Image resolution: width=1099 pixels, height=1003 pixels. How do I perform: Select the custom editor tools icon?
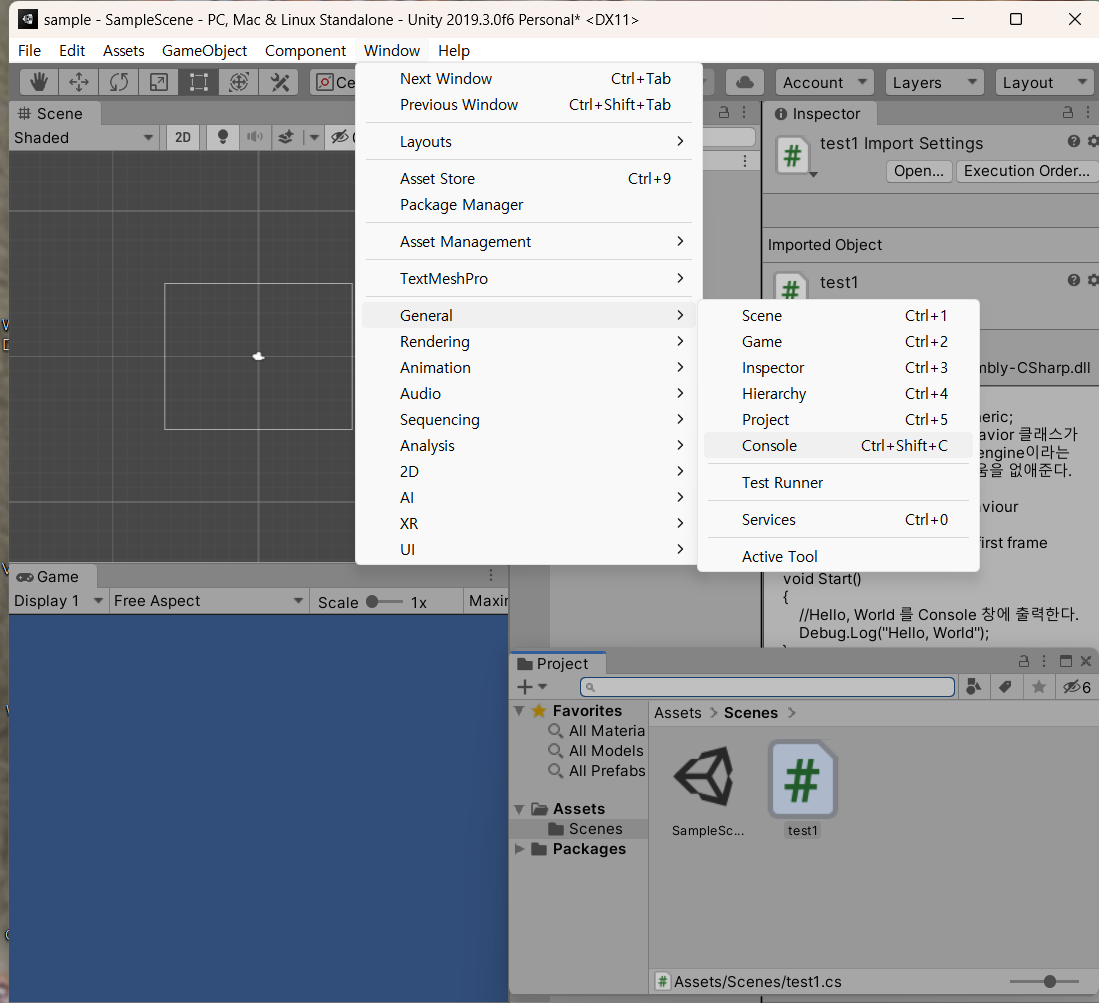[x=279, y=82]
